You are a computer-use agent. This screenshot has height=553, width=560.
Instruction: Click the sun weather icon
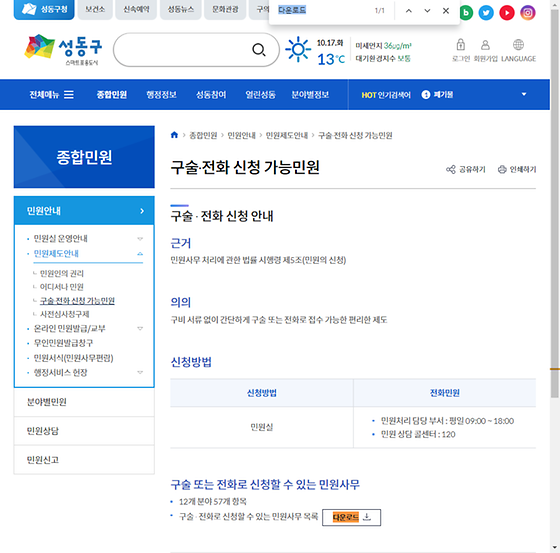(298, 49)
